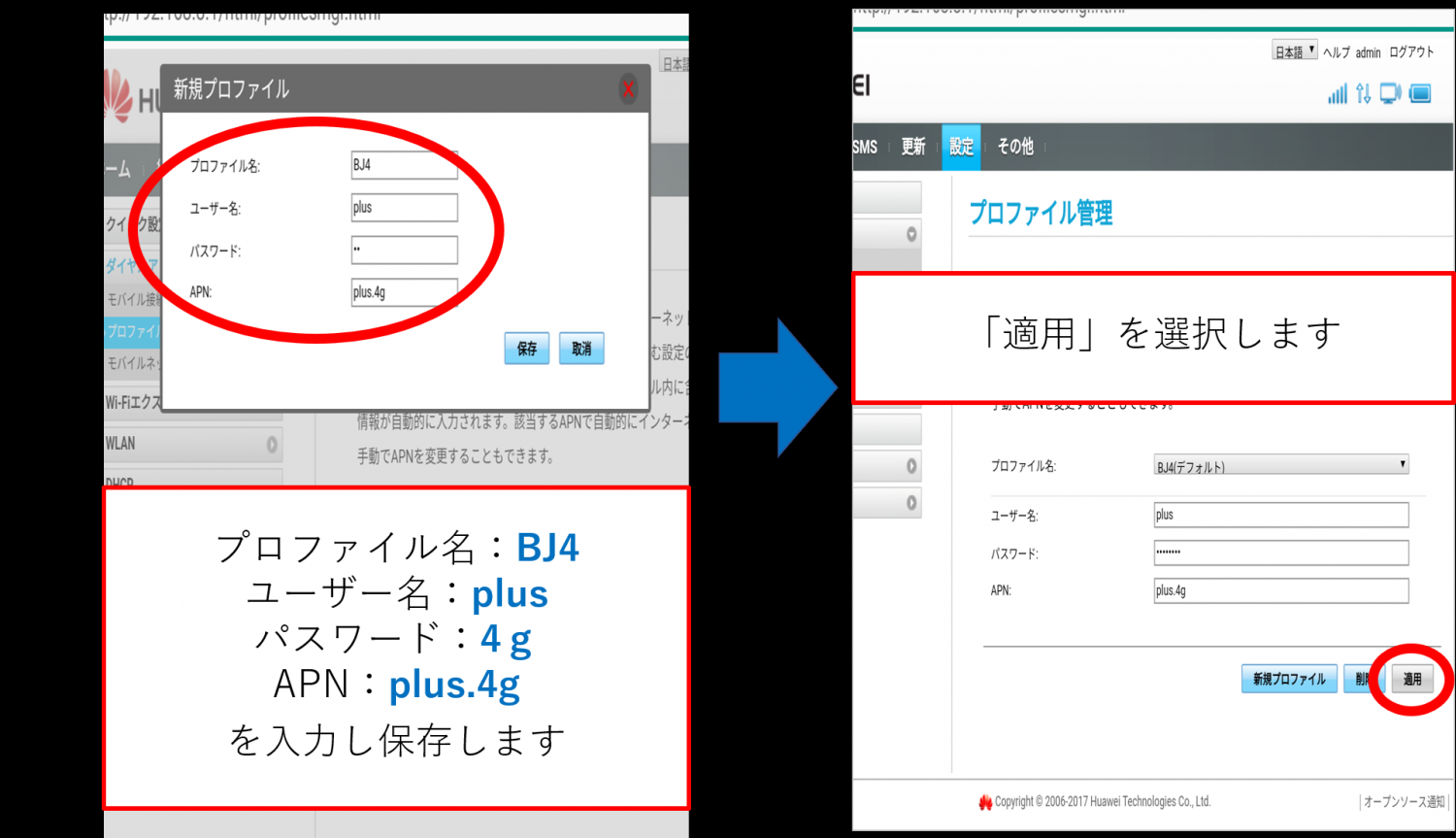
Task: Click the connected devices monitor icon
Action: click(x=1390, y=94)
